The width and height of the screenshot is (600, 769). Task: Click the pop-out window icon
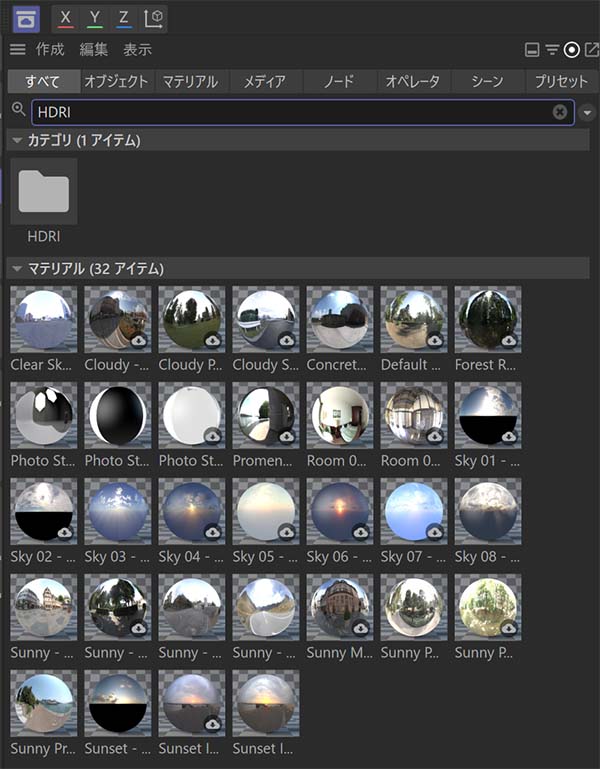[592, 50]
